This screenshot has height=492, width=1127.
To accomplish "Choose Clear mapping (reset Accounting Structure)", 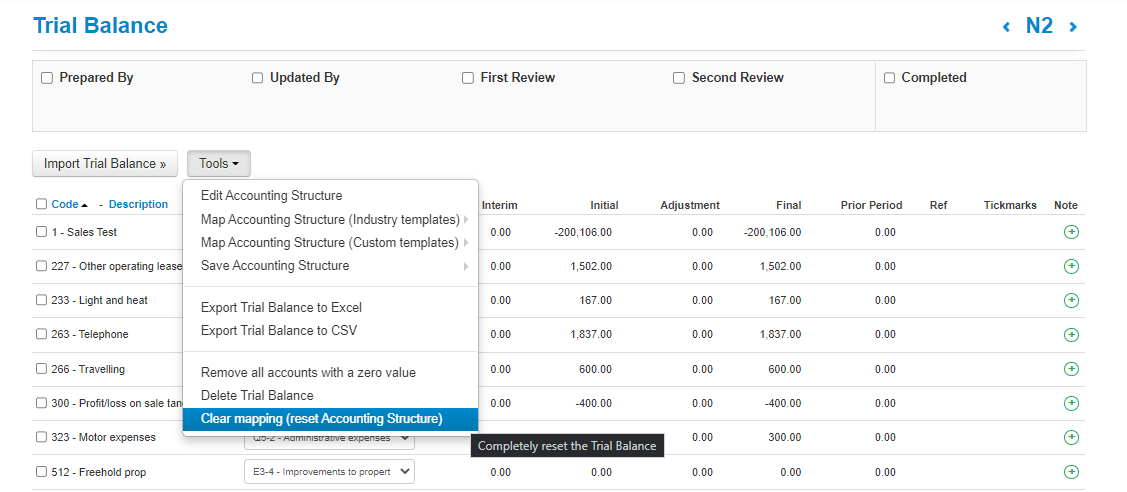I will click(x=331, y=419).
